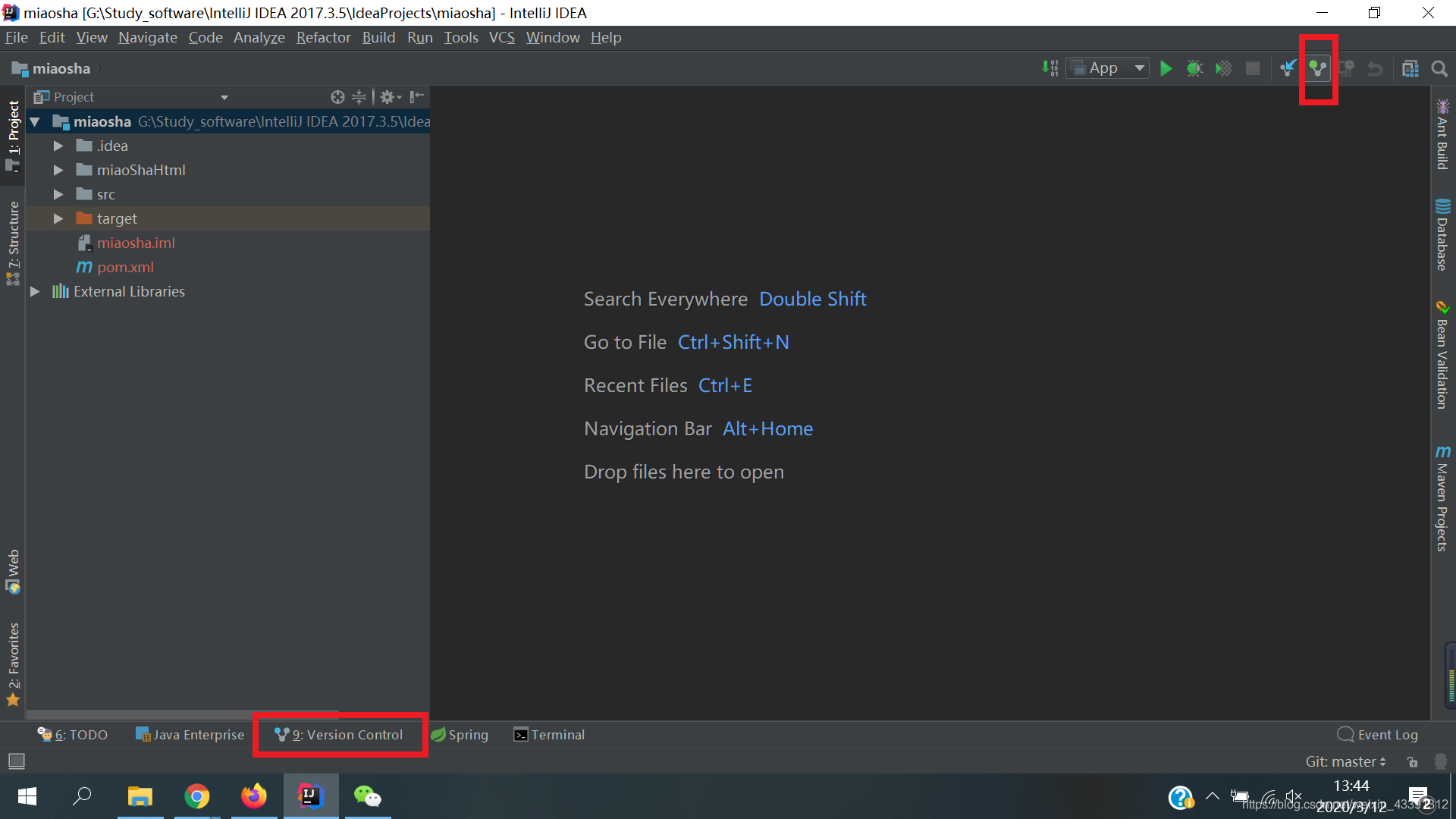Toggle the 1: Project side tab
1456x819 pixels.
point(13,136)
